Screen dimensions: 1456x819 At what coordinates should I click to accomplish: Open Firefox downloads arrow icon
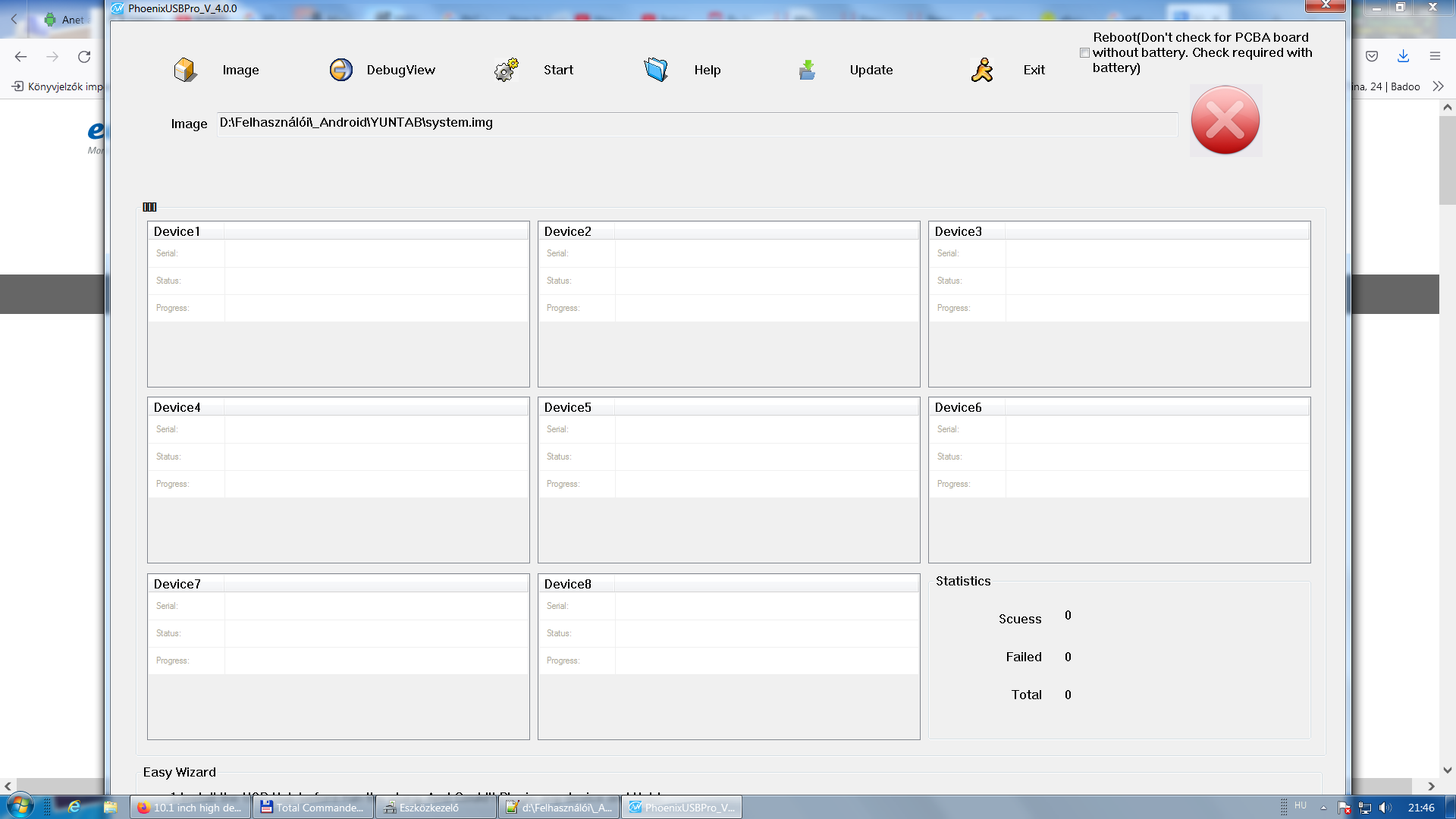click(x=1403, y=56)
